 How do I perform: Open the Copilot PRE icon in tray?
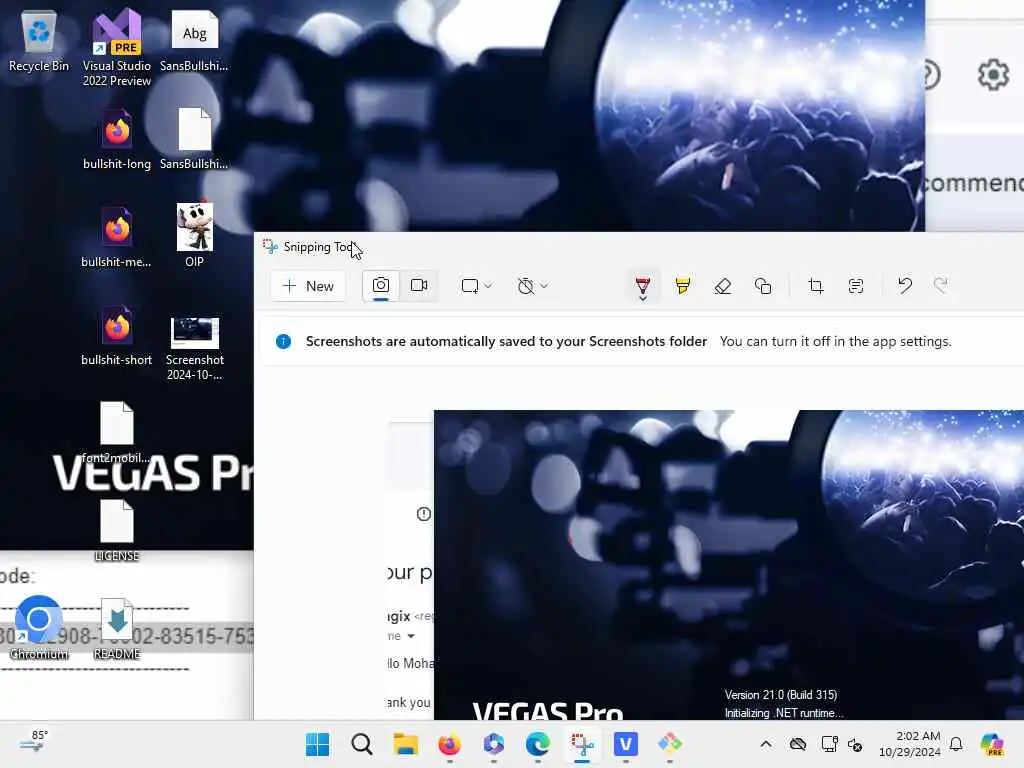(x=992, y=744)
